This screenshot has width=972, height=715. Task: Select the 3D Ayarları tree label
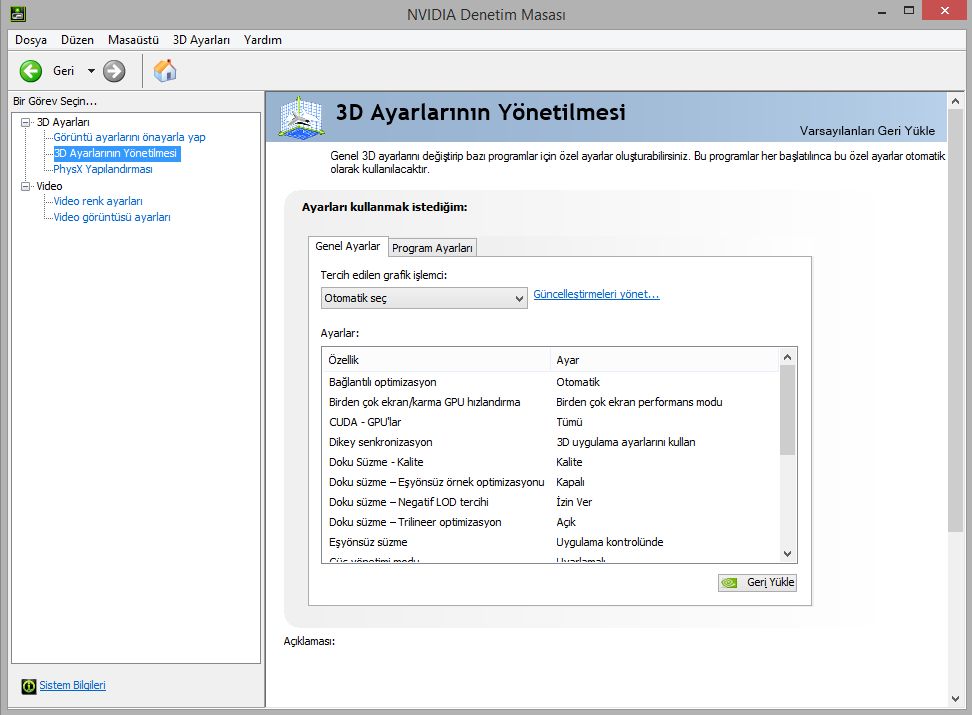tap(63, 122)
